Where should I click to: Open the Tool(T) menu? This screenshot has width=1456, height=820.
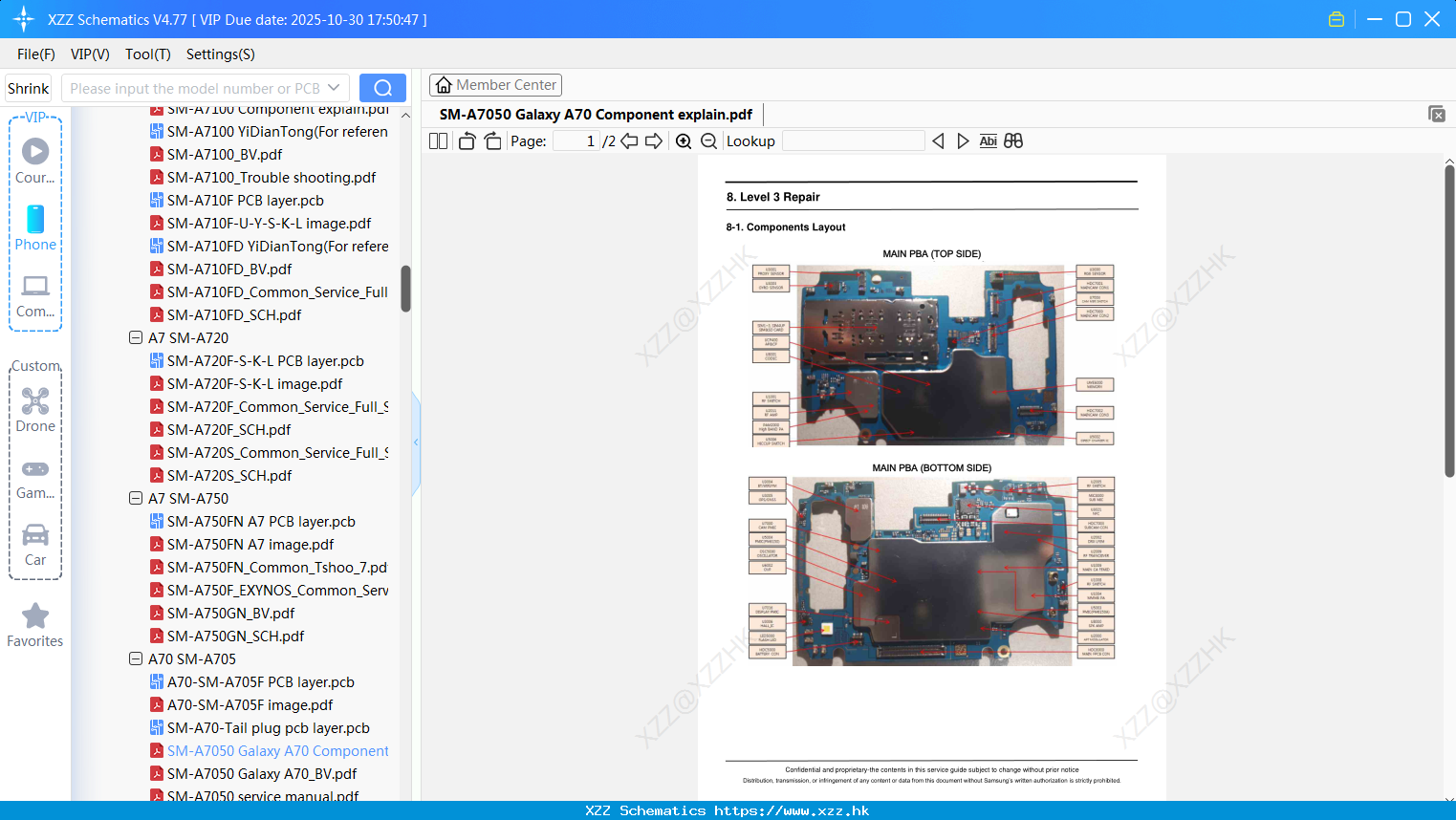(x=148, y=54)
